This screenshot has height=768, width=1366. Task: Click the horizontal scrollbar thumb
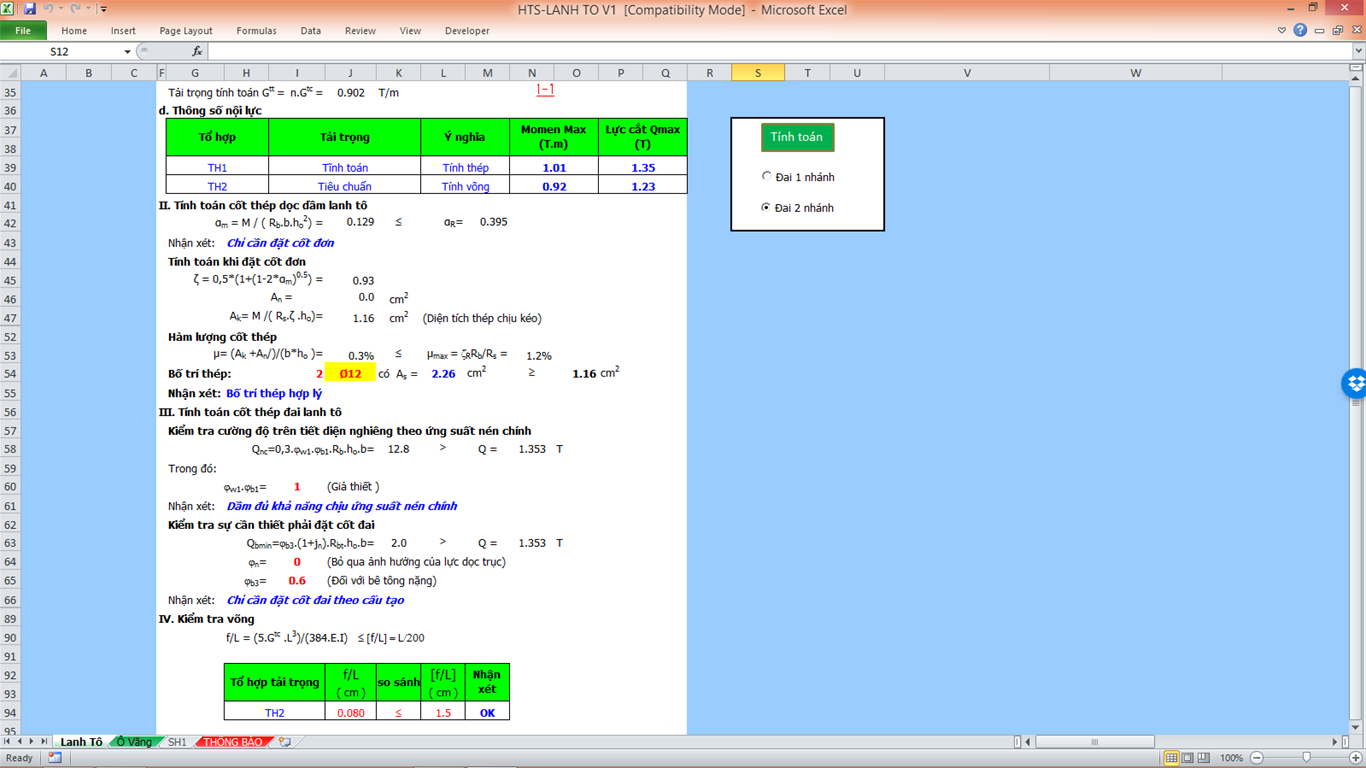[x=1094, y=742]
